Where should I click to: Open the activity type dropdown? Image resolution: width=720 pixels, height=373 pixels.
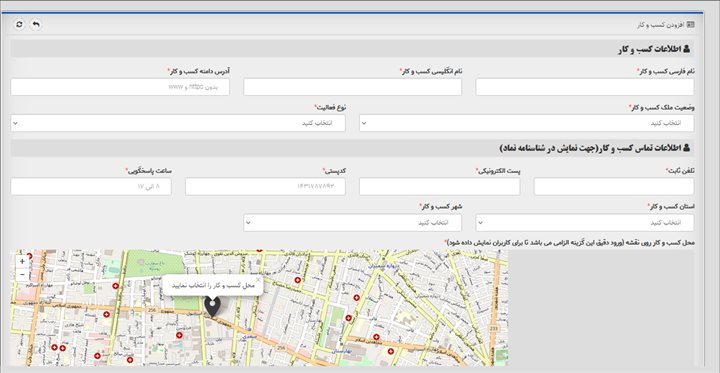point(178,123)
